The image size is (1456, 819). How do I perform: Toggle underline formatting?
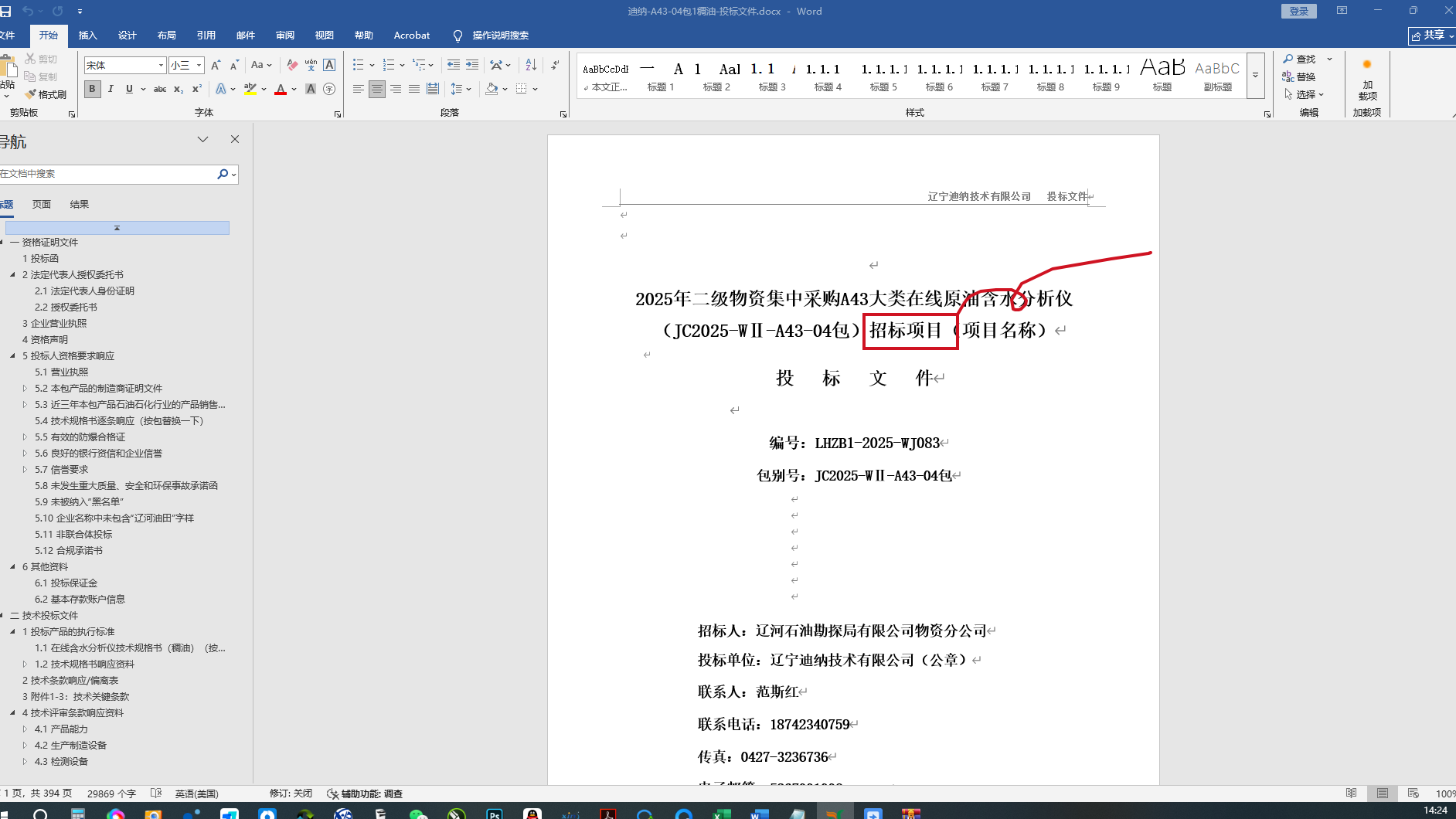point(129,89)
